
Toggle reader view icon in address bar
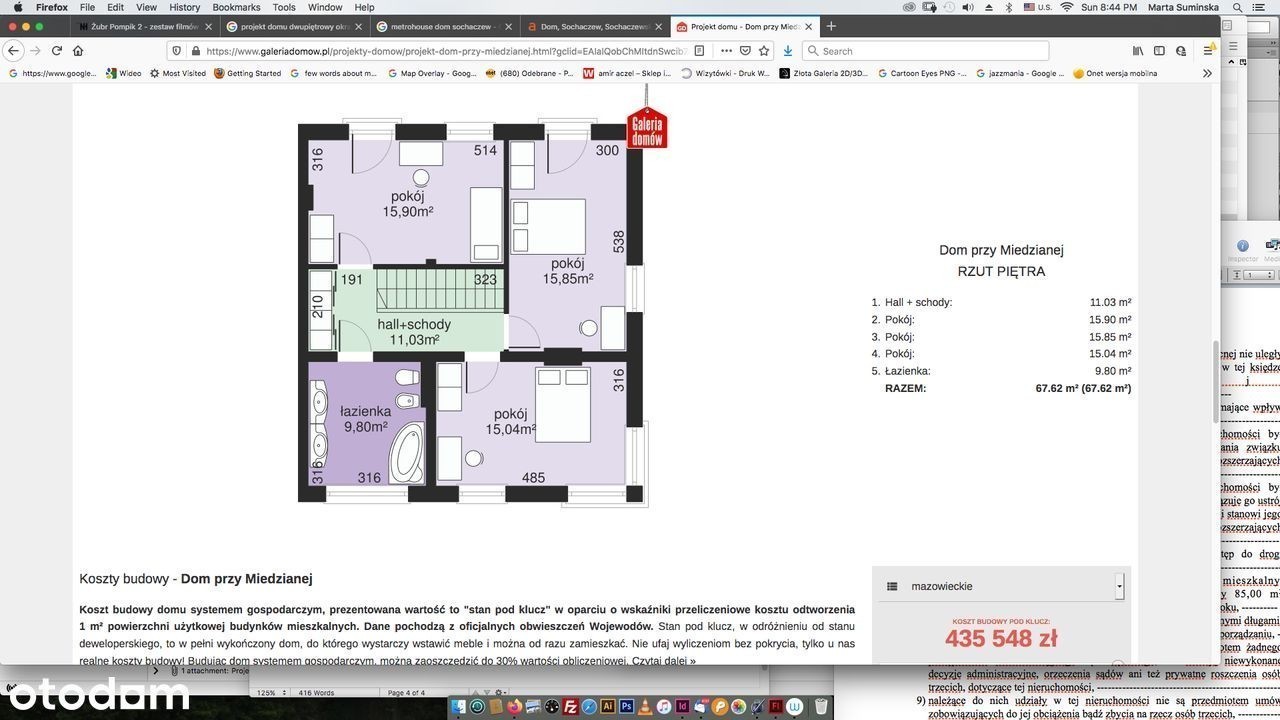700,51
